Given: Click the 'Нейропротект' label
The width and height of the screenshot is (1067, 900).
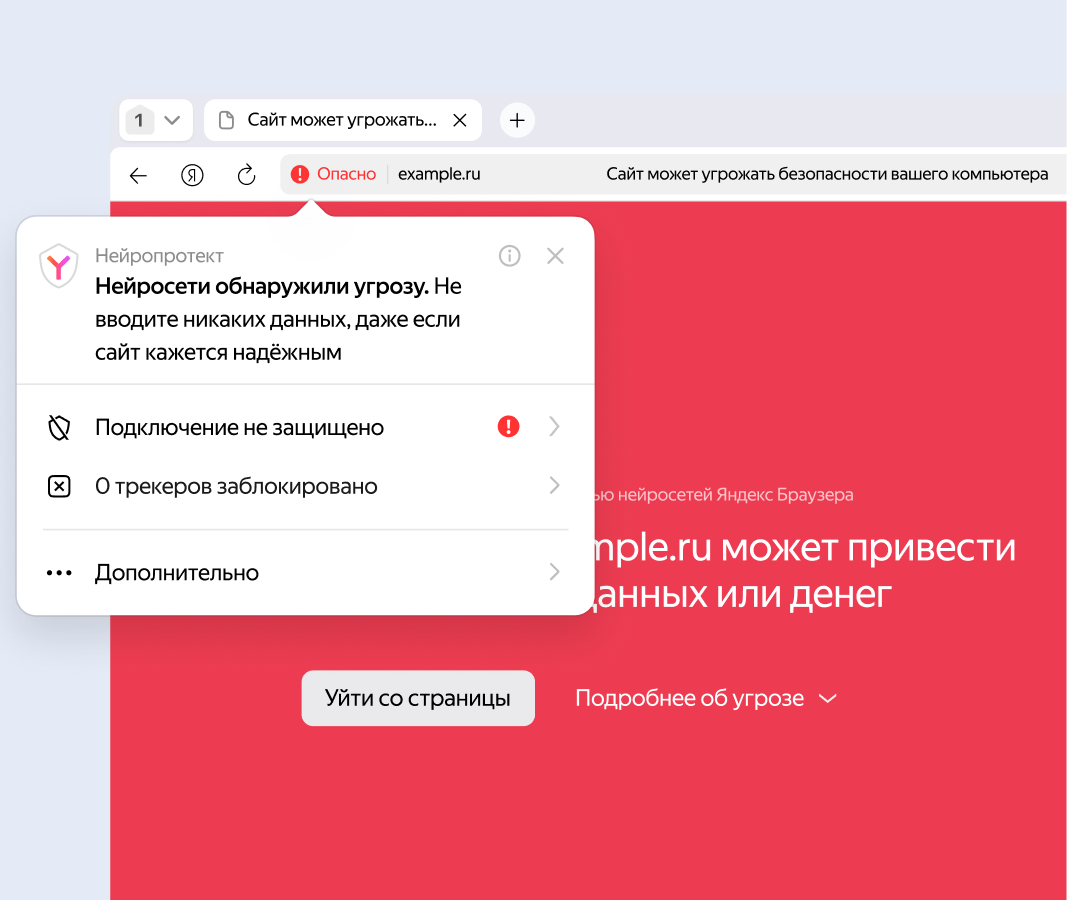Looking at the screenshot, I should 159,256.
